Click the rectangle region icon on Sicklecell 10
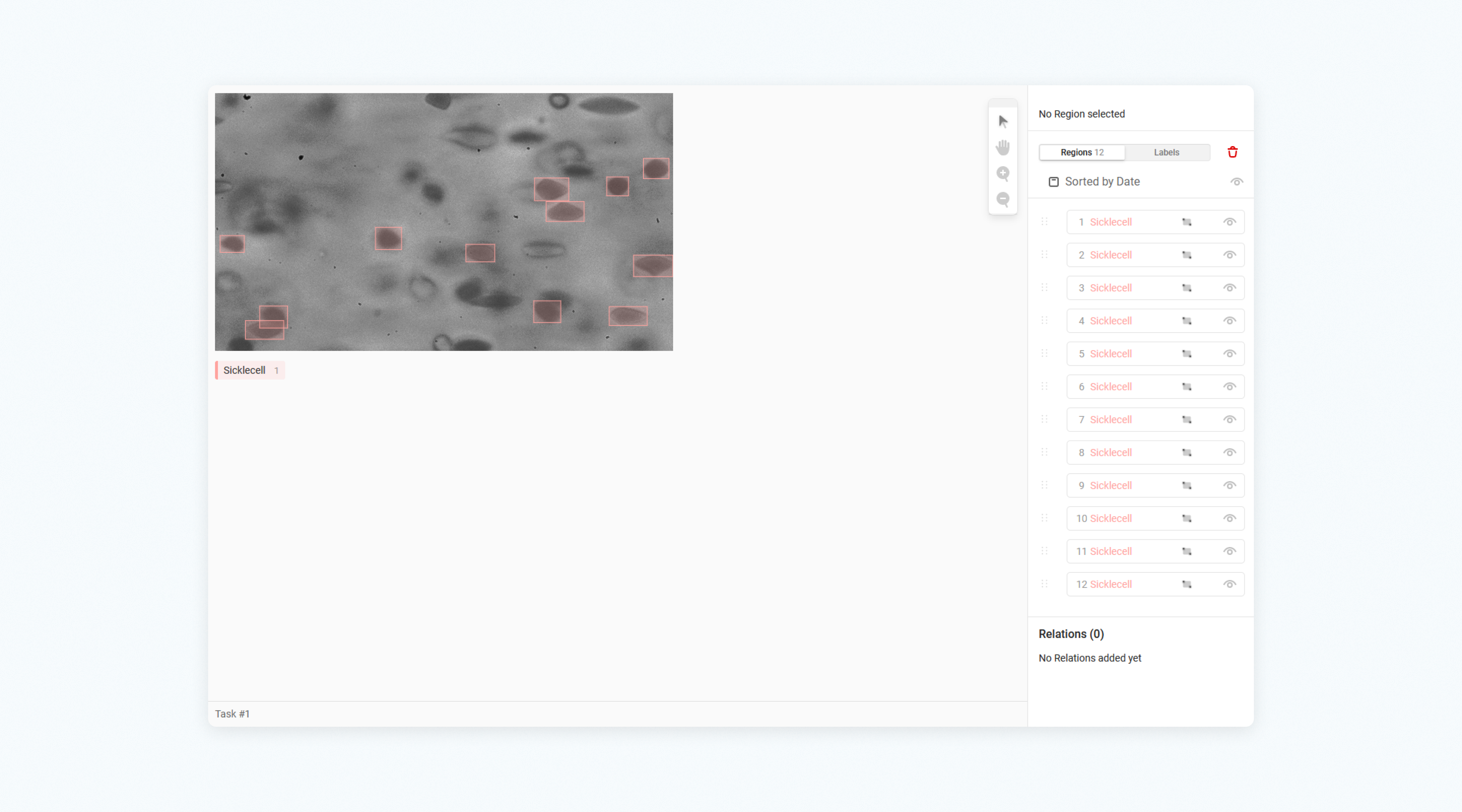 [1187, 518]
